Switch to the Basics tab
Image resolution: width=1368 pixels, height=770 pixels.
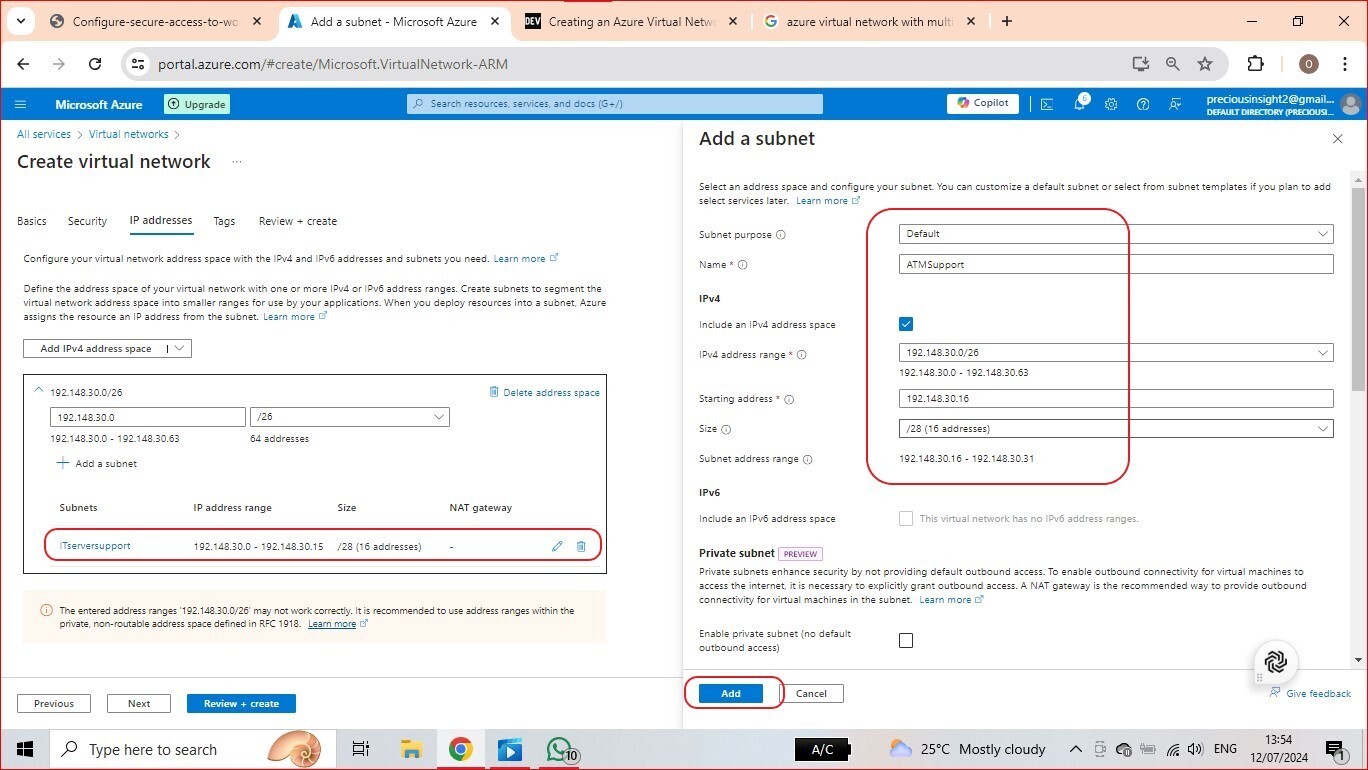[32, 221]
